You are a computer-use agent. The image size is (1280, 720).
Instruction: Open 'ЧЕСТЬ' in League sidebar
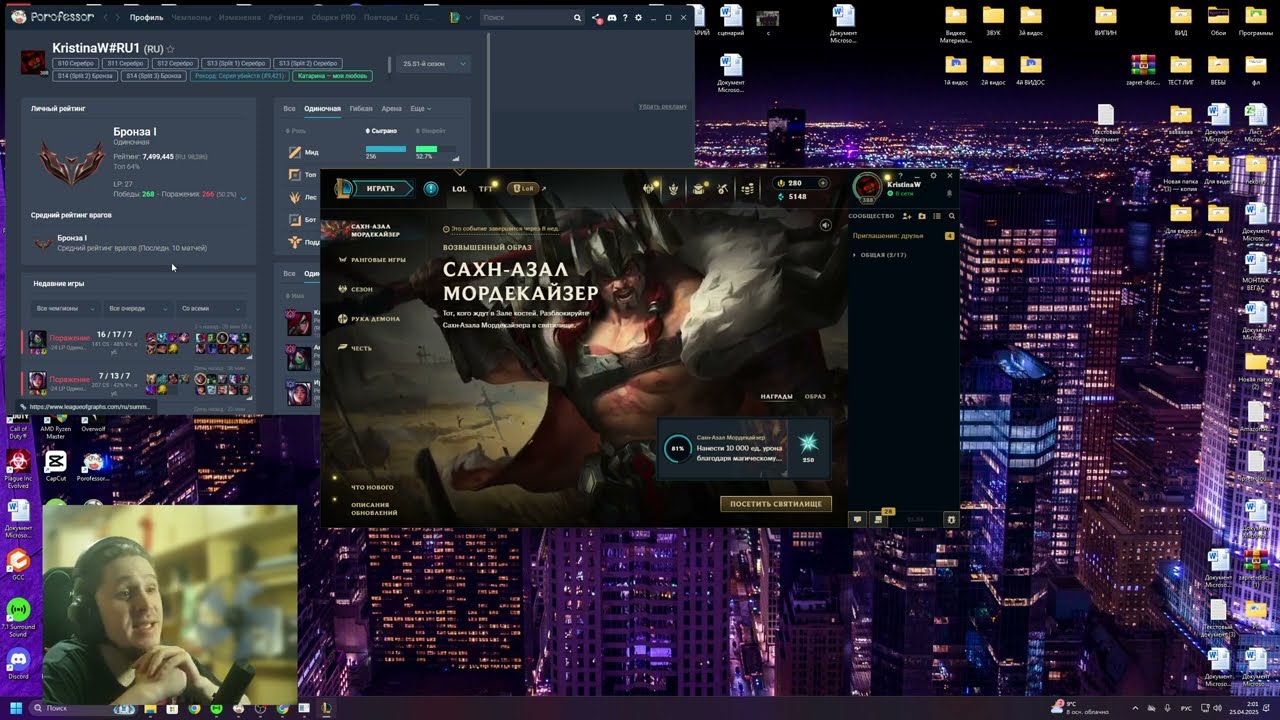(361, 348)
